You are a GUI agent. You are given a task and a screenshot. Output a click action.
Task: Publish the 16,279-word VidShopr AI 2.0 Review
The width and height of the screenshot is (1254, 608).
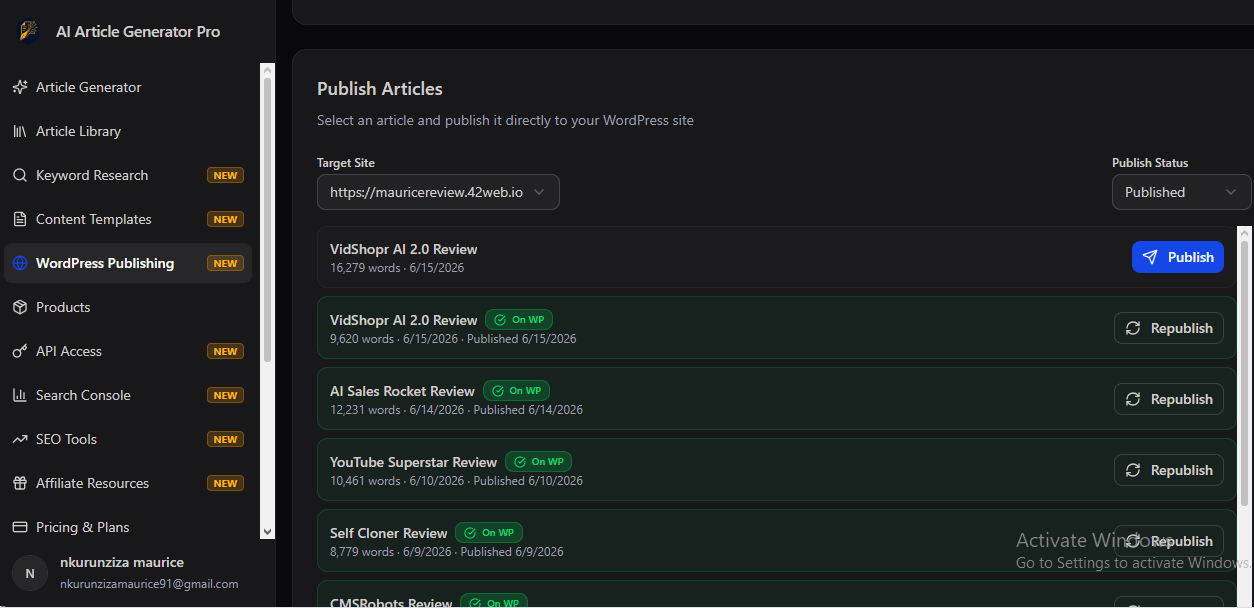[x=1177, y=257]
